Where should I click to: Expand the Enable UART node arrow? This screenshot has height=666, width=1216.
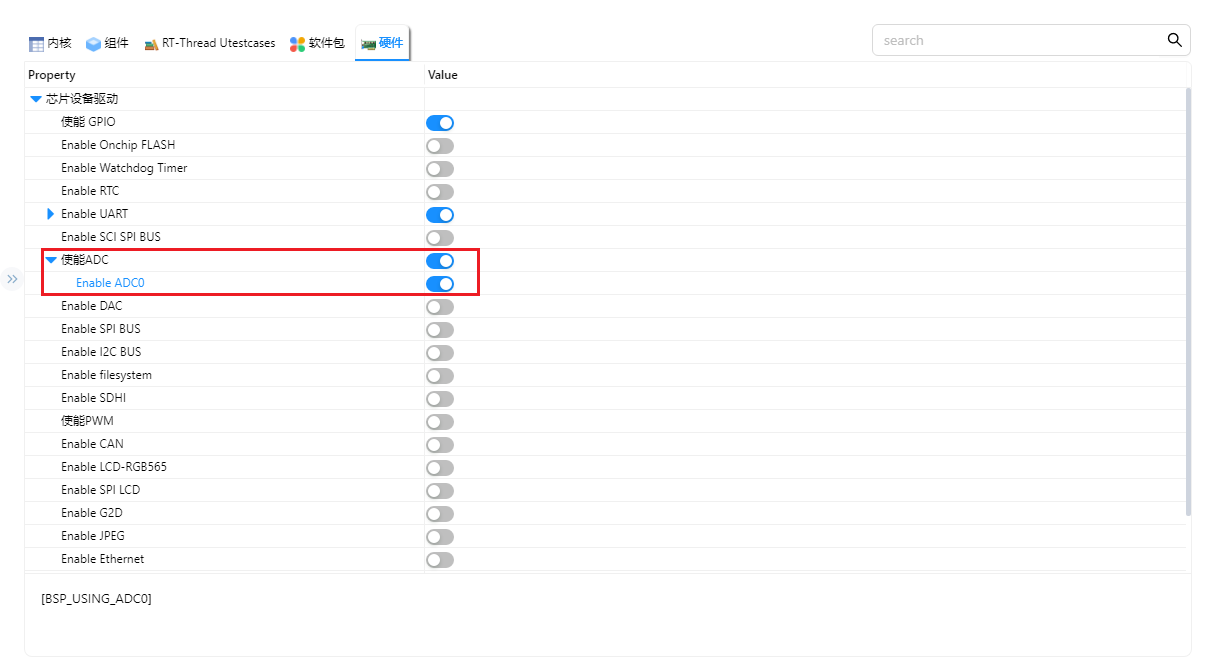[x=51, y=214]
